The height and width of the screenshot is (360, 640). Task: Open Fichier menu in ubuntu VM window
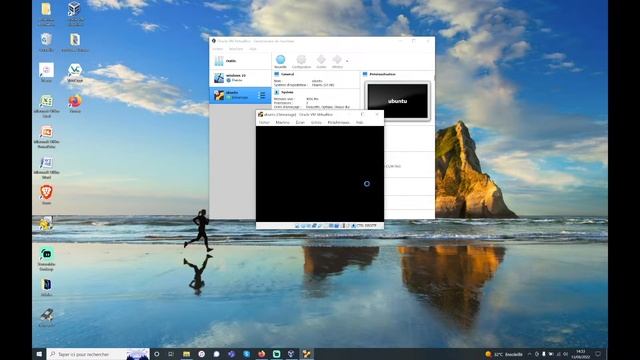coord(264,122)
